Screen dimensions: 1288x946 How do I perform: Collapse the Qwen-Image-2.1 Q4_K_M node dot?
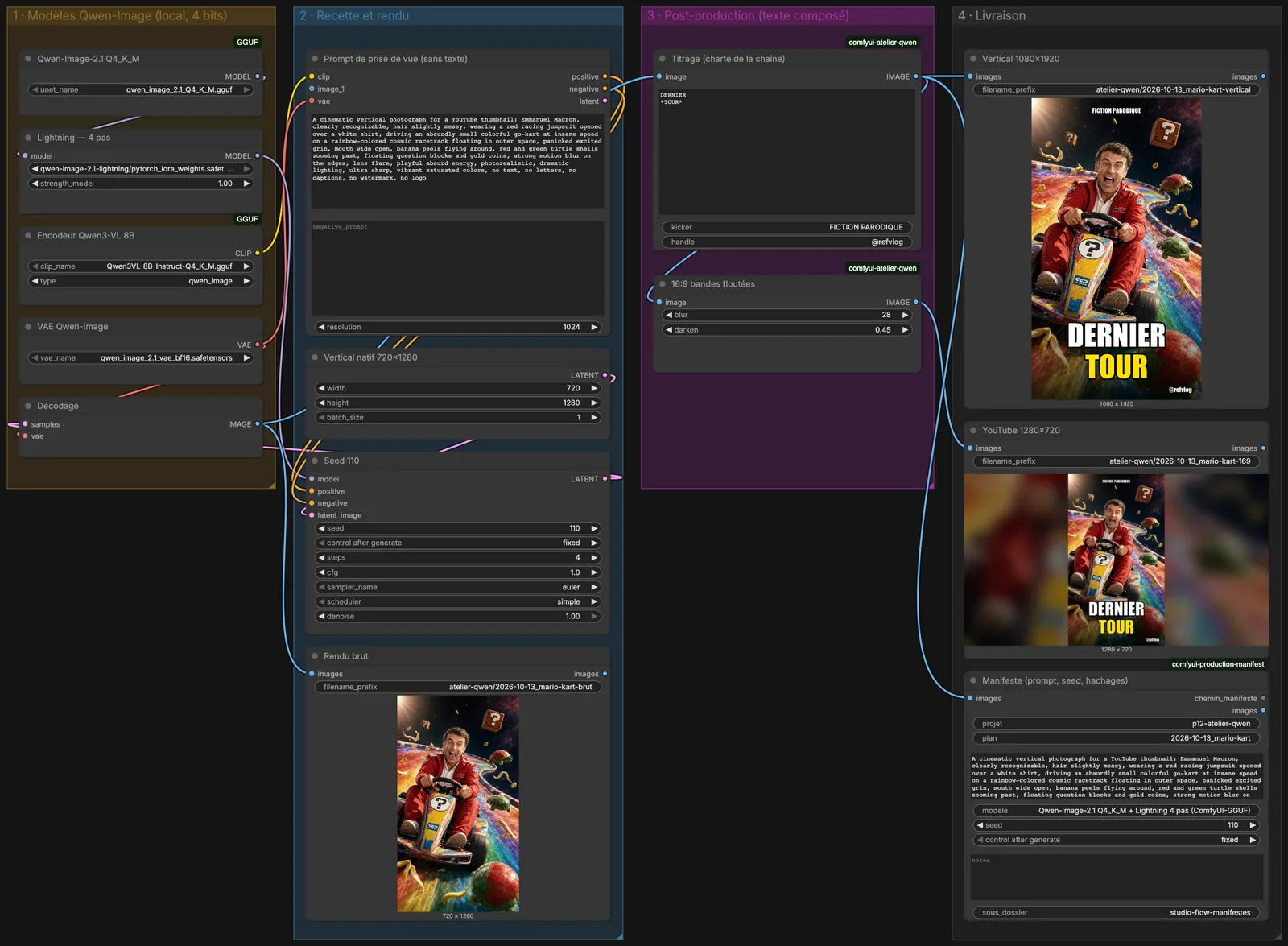28,59
